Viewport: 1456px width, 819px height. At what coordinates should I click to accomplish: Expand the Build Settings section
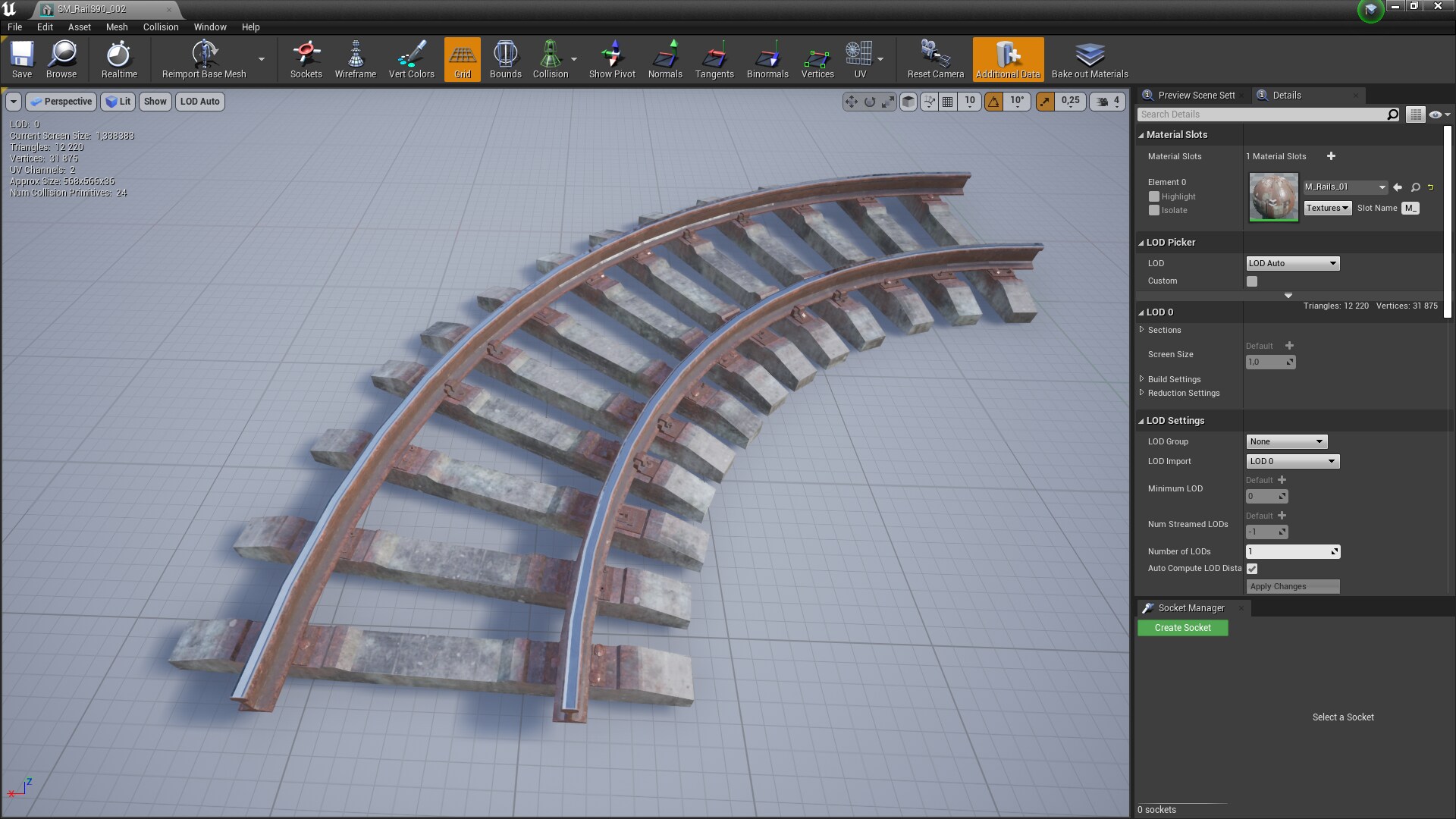[x=1173, y=379]
